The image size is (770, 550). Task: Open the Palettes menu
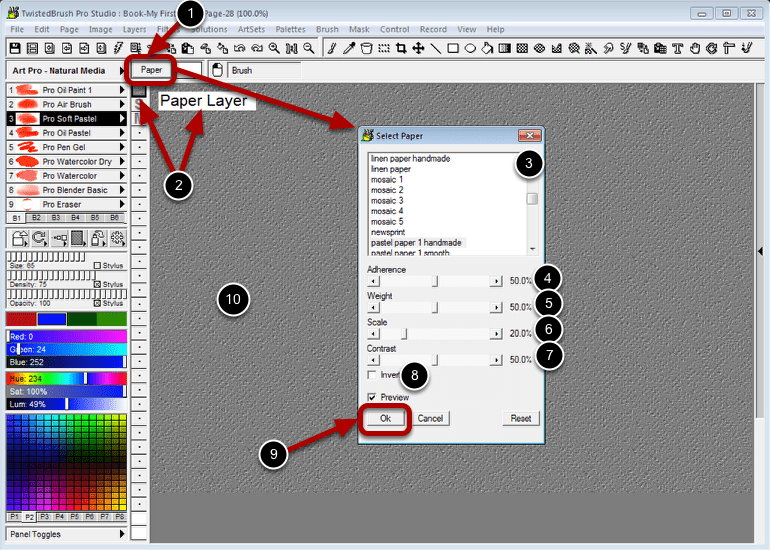click(290, 29)
